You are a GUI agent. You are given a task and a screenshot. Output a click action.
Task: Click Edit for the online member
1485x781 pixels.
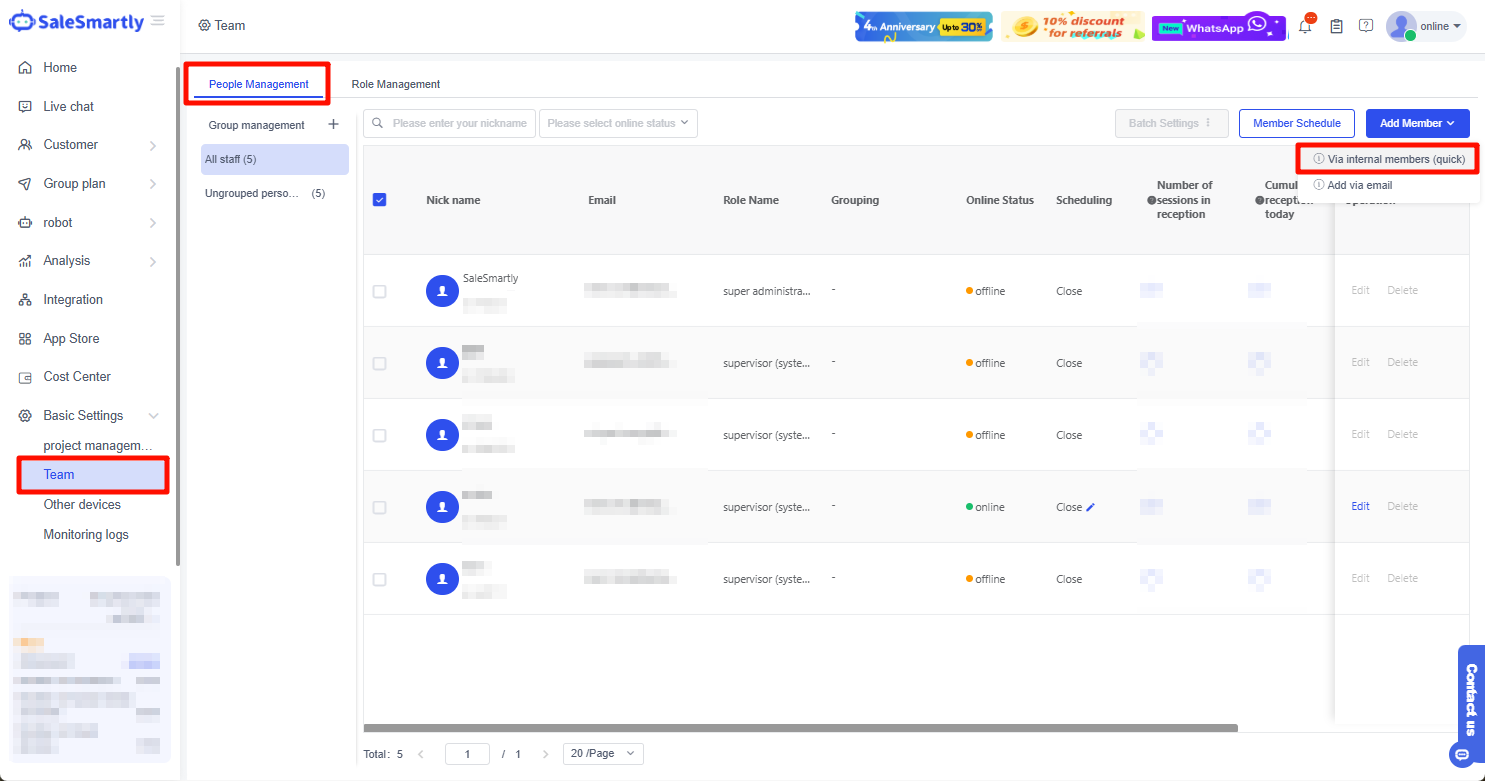[x=1360, y=507]
